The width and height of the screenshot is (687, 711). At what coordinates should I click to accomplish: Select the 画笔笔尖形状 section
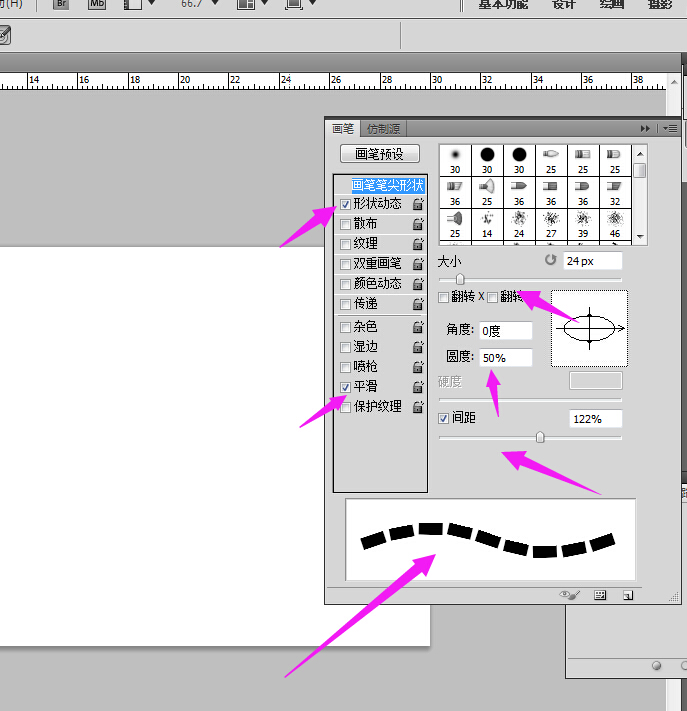(387, 185)
